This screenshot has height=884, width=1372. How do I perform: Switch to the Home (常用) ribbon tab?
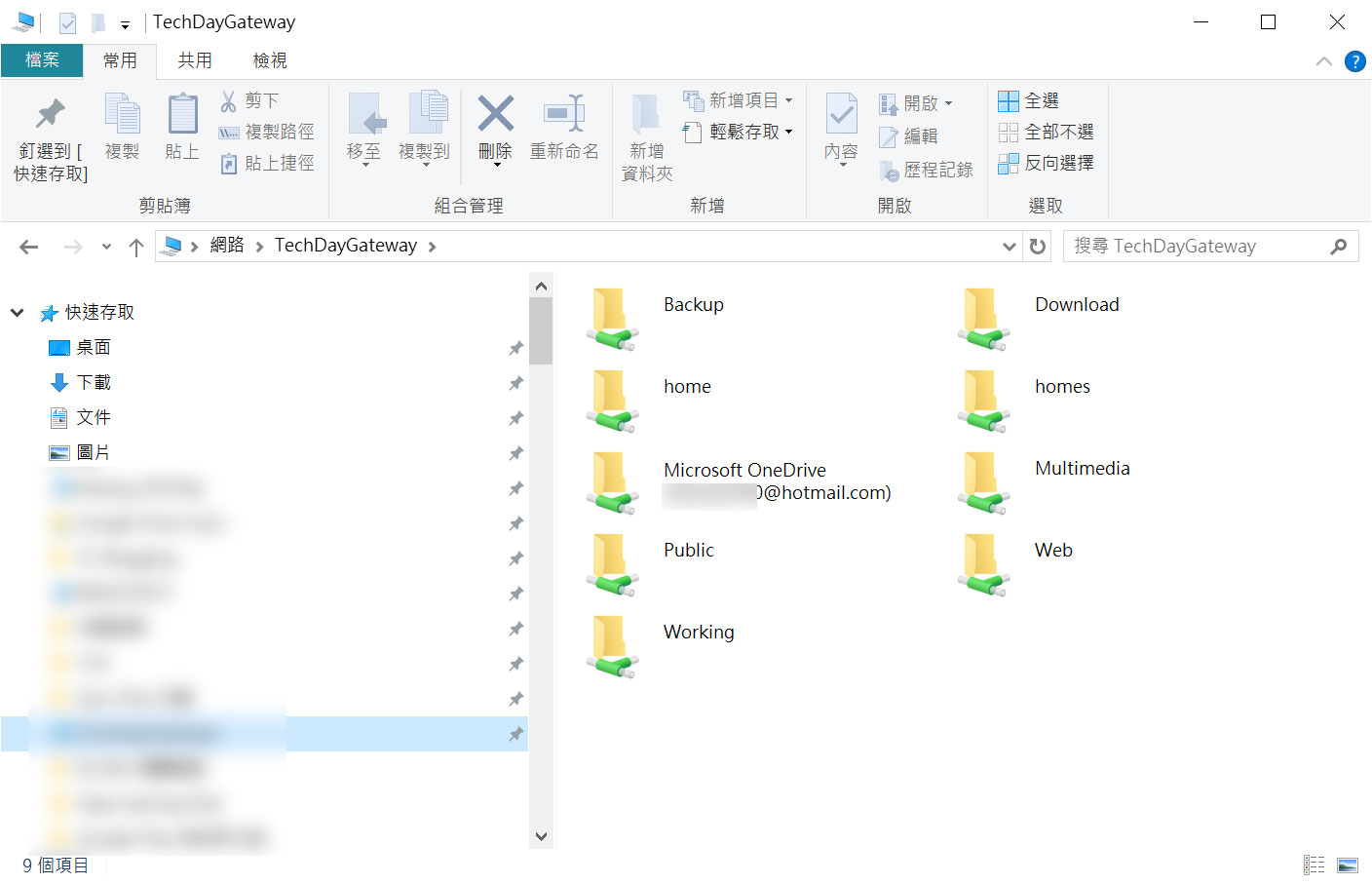point(120,60)
